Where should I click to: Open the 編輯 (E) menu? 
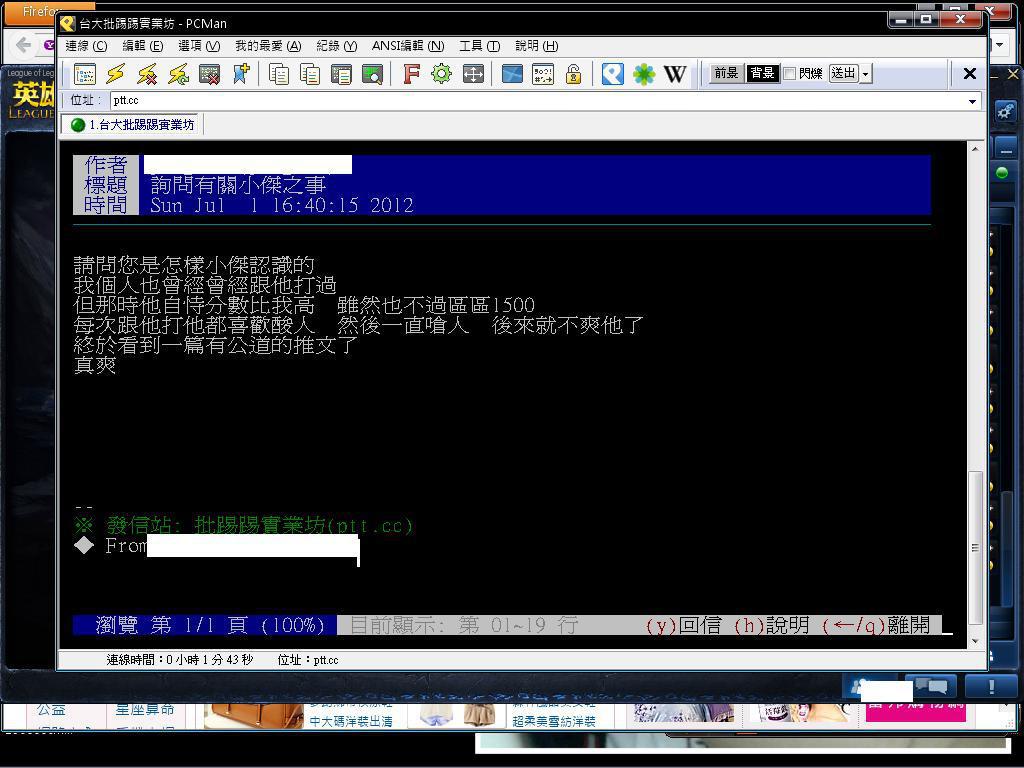[x=142, y=46]
